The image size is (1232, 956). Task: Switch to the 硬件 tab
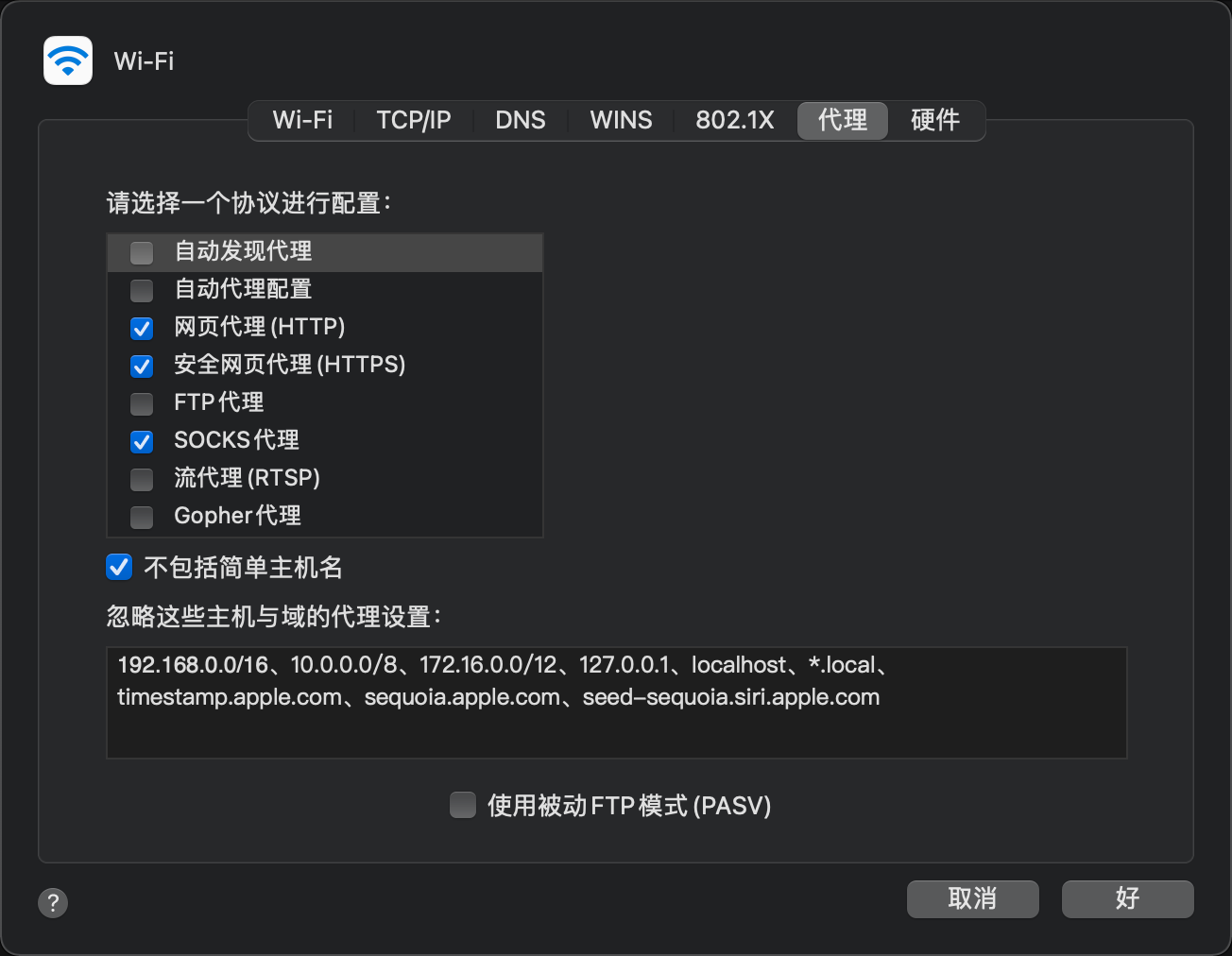tap(934, 120)
